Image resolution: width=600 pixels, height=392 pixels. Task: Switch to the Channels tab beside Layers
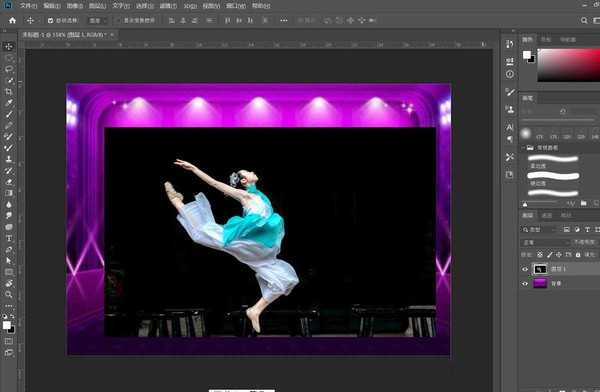tap(547, 215)
